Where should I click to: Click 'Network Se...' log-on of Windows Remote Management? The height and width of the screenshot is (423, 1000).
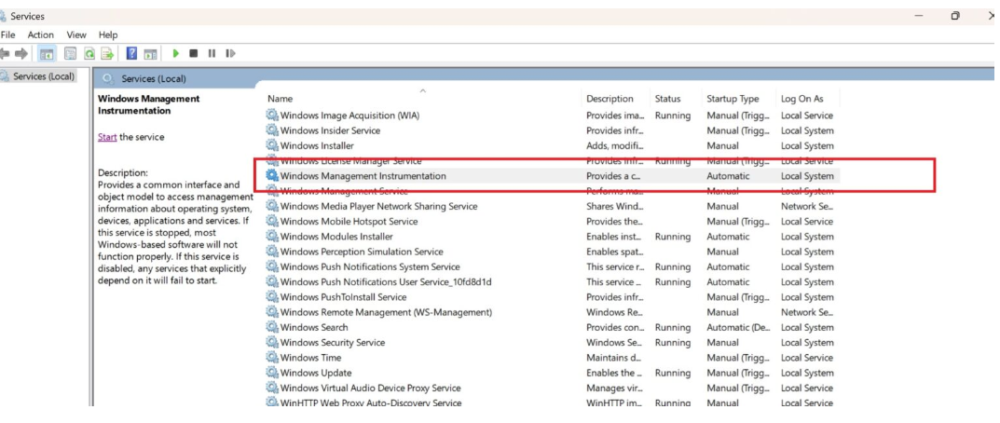807,313
